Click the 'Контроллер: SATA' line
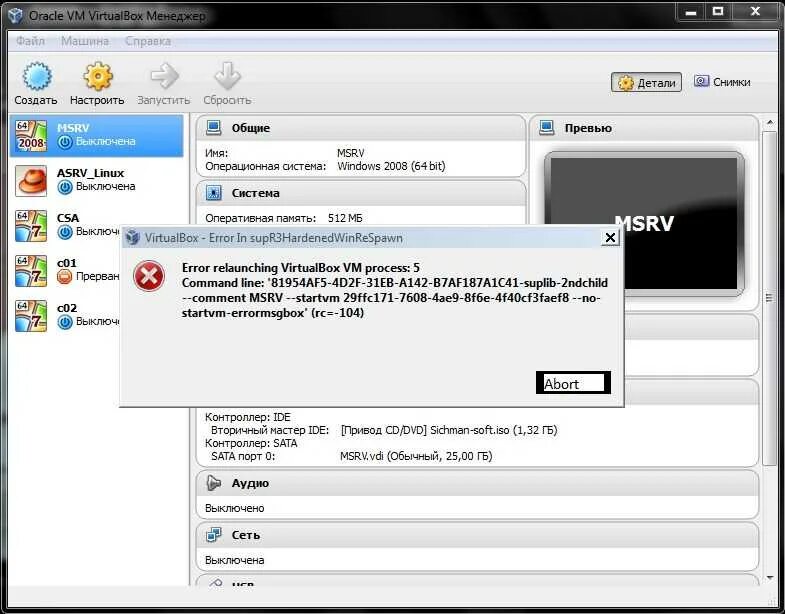The image size is (785, 614). coord(251,443)
